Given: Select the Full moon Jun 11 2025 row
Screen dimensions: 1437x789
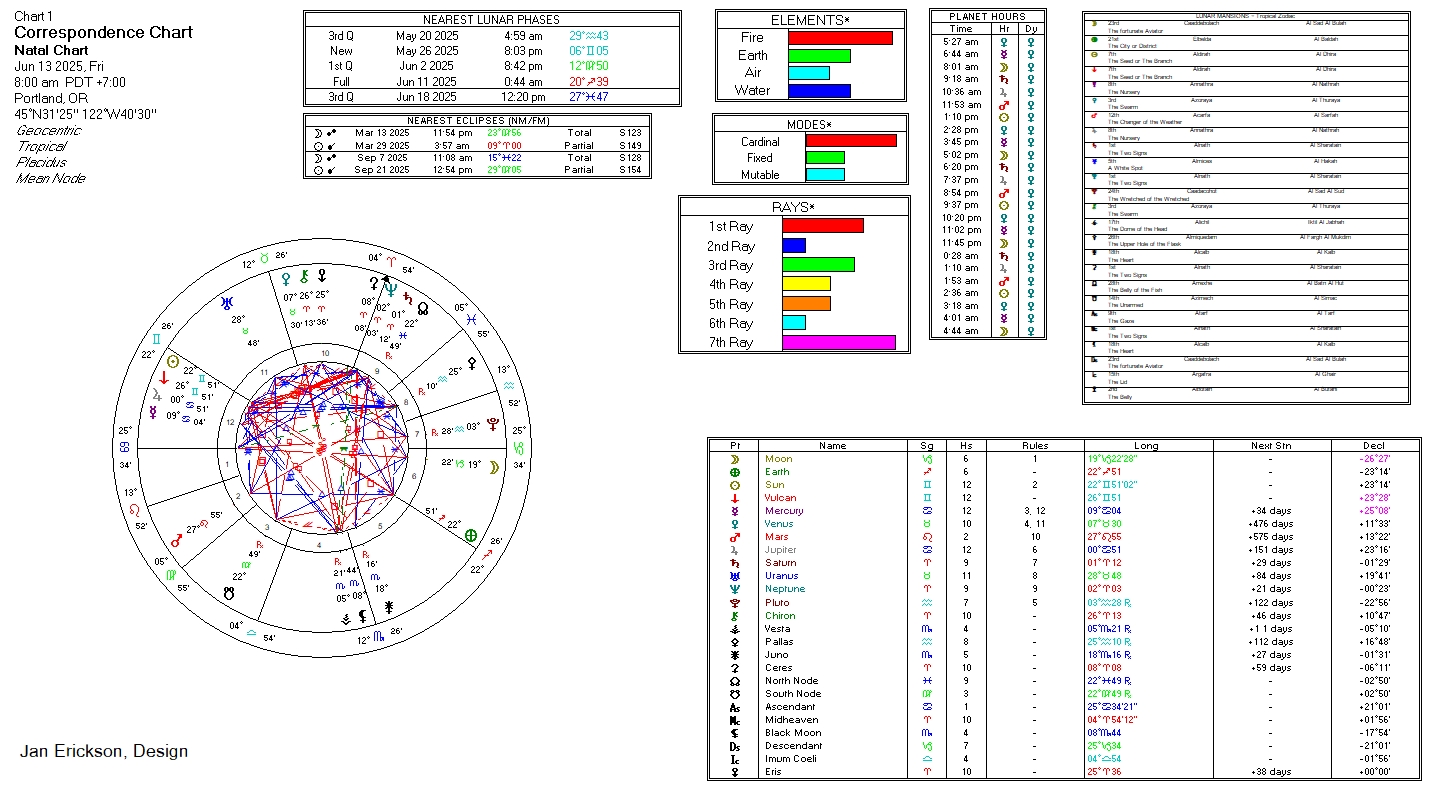Looking at the screenshot, I should coord(491,82).
